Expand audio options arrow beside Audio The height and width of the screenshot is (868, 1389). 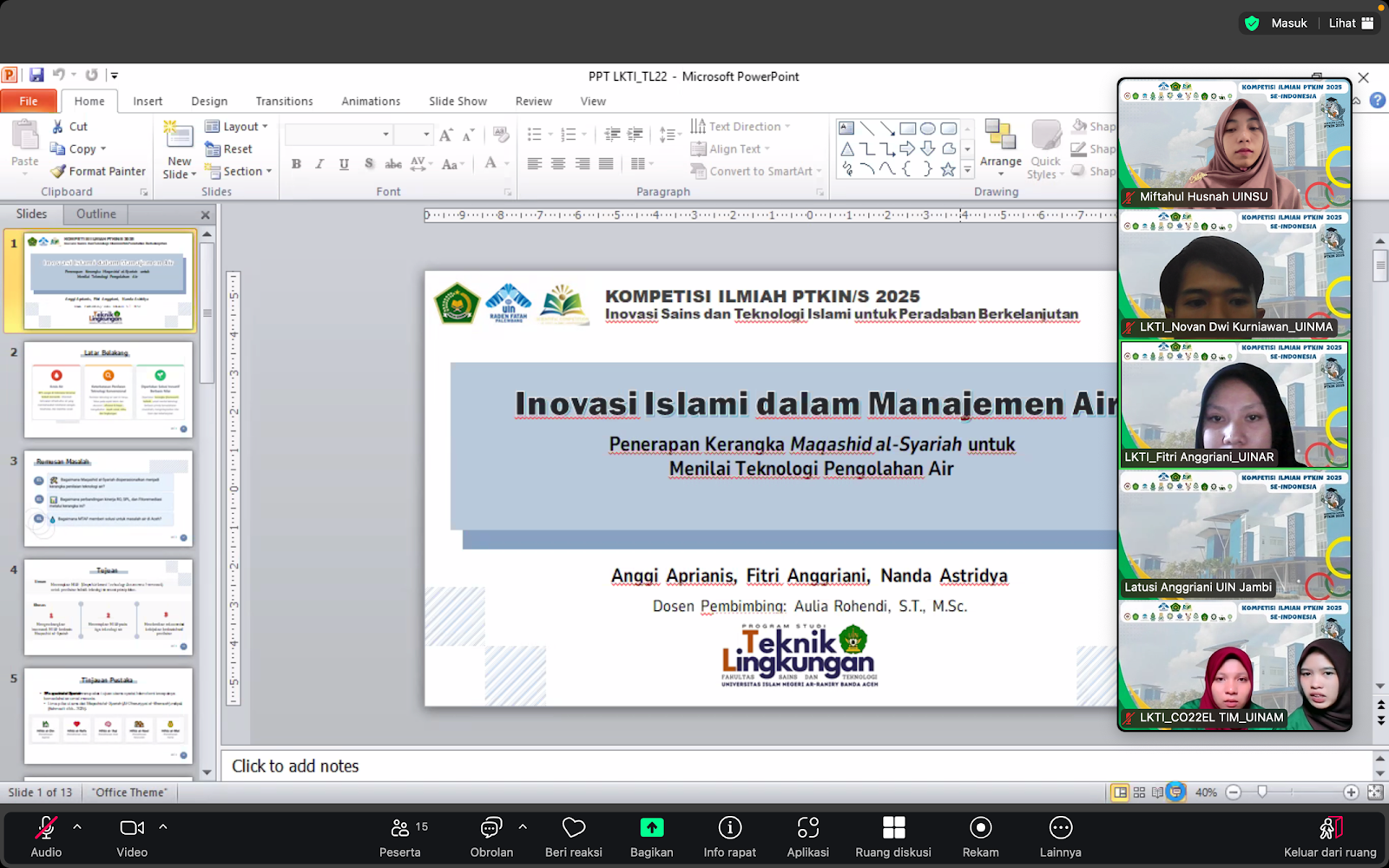coord(77,827)
